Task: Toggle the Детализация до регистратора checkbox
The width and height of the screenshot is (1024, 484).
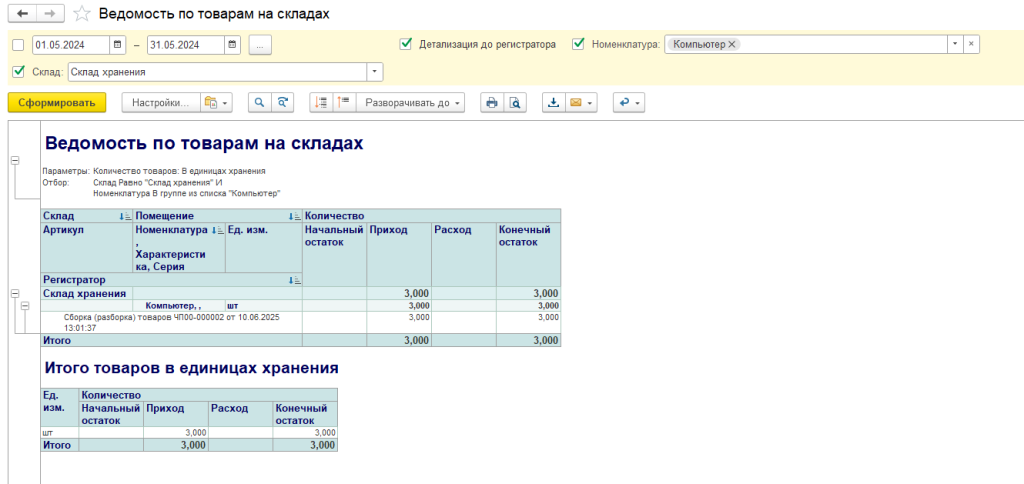Action: point(406,44)
